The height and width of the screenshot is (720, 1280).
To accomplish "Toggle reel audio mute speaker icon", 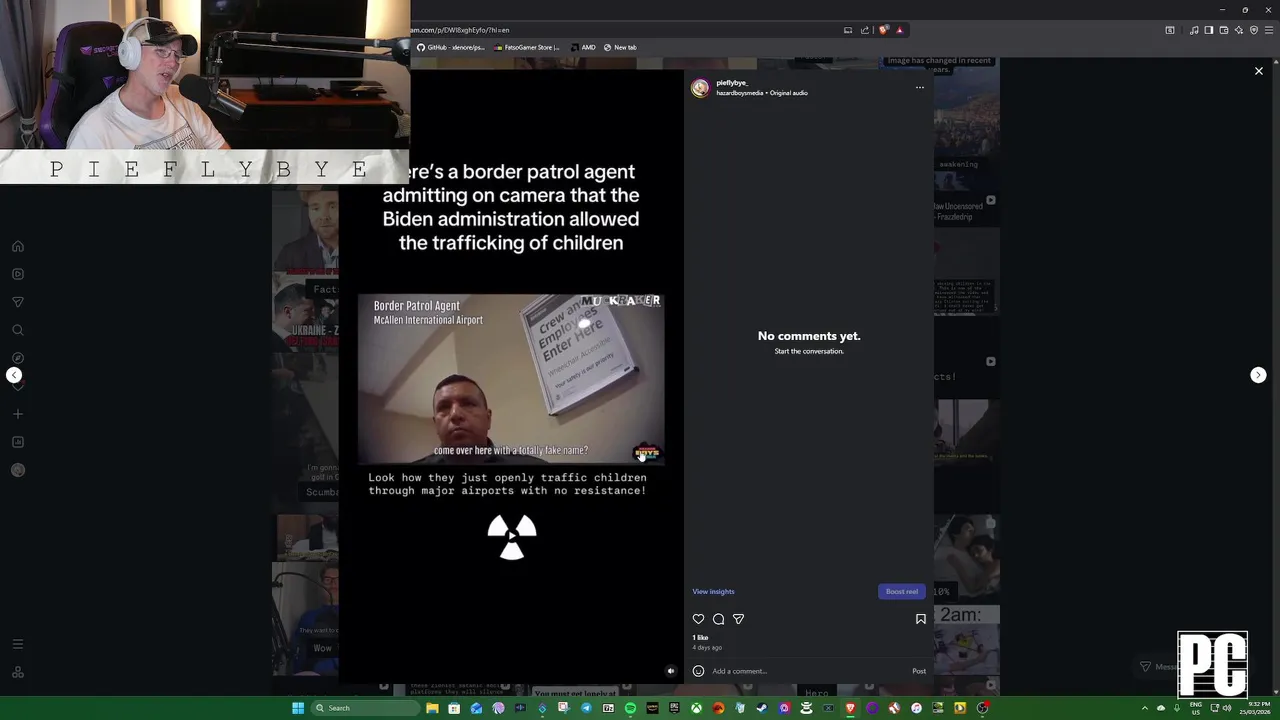I will tap(671, 671).
